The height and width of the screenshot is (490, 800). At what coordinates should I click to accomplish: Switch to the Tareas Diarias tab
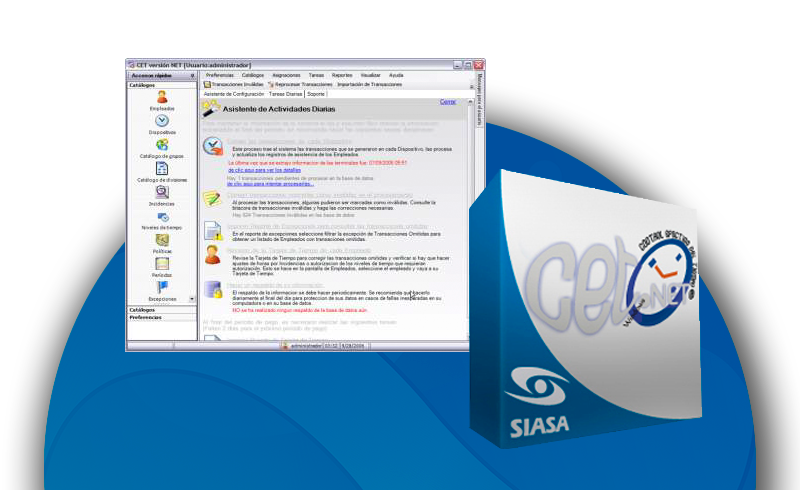(286, 94)
